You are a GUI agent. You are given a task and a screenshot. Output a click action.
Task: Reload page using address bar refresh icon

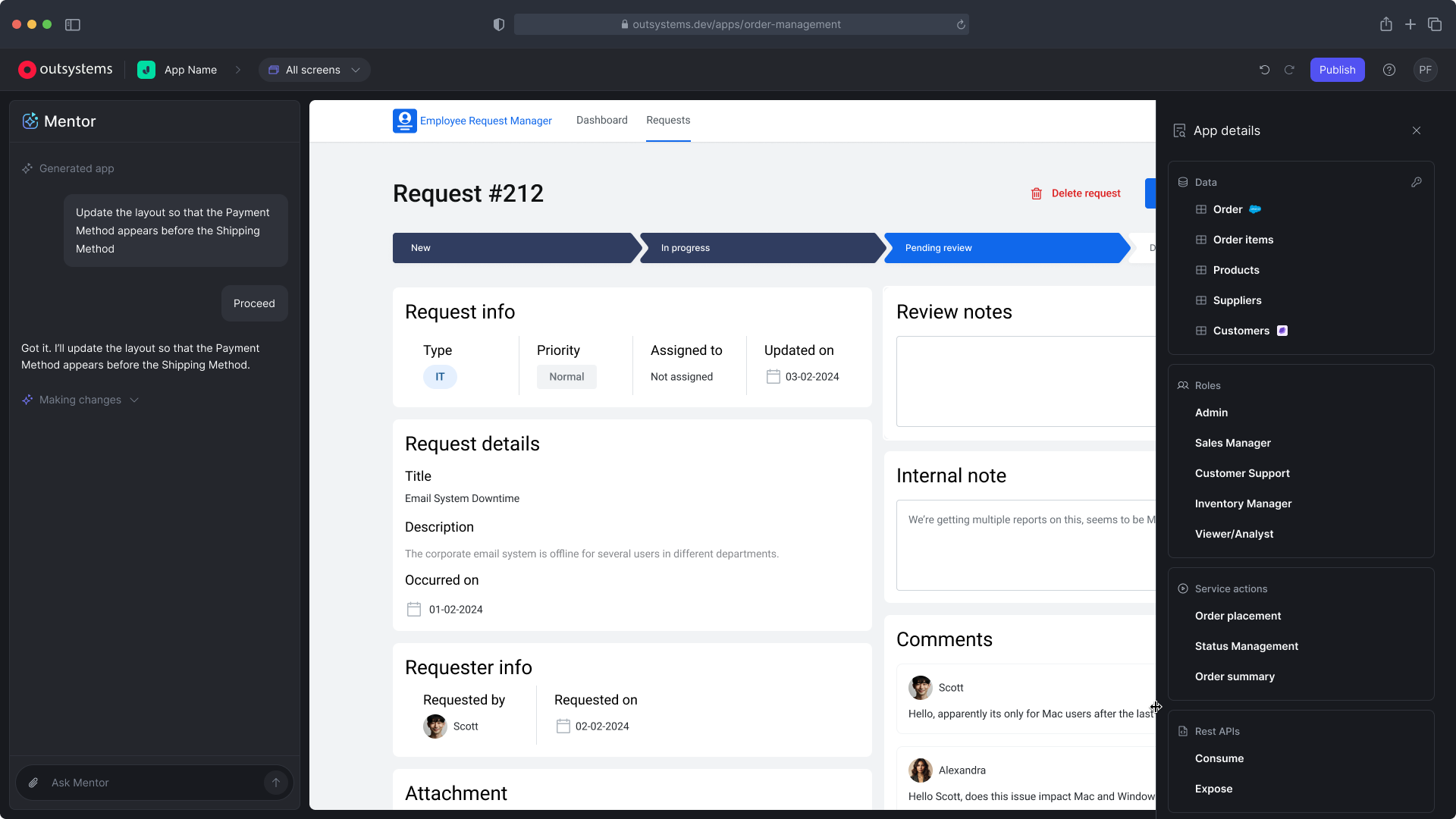[x=961, y=24]
